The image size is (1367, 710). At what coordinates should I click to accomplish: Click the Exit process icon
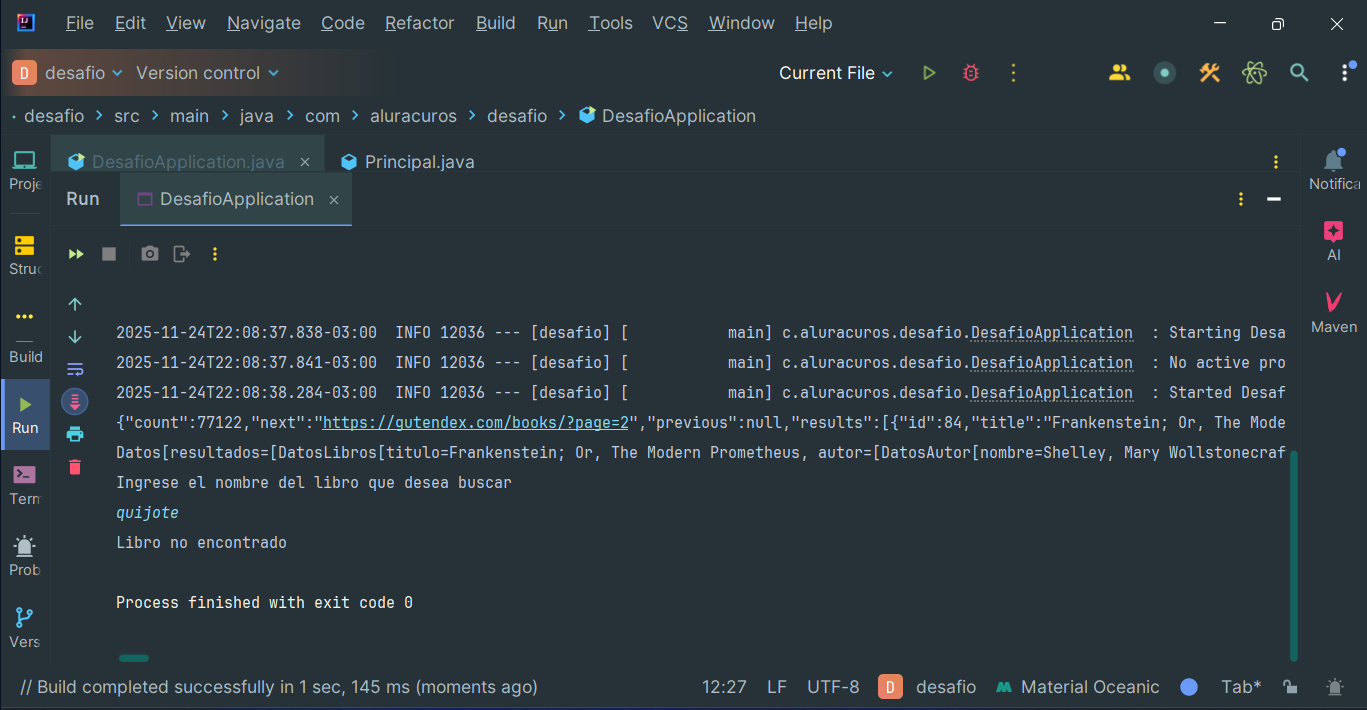(181, 254)
